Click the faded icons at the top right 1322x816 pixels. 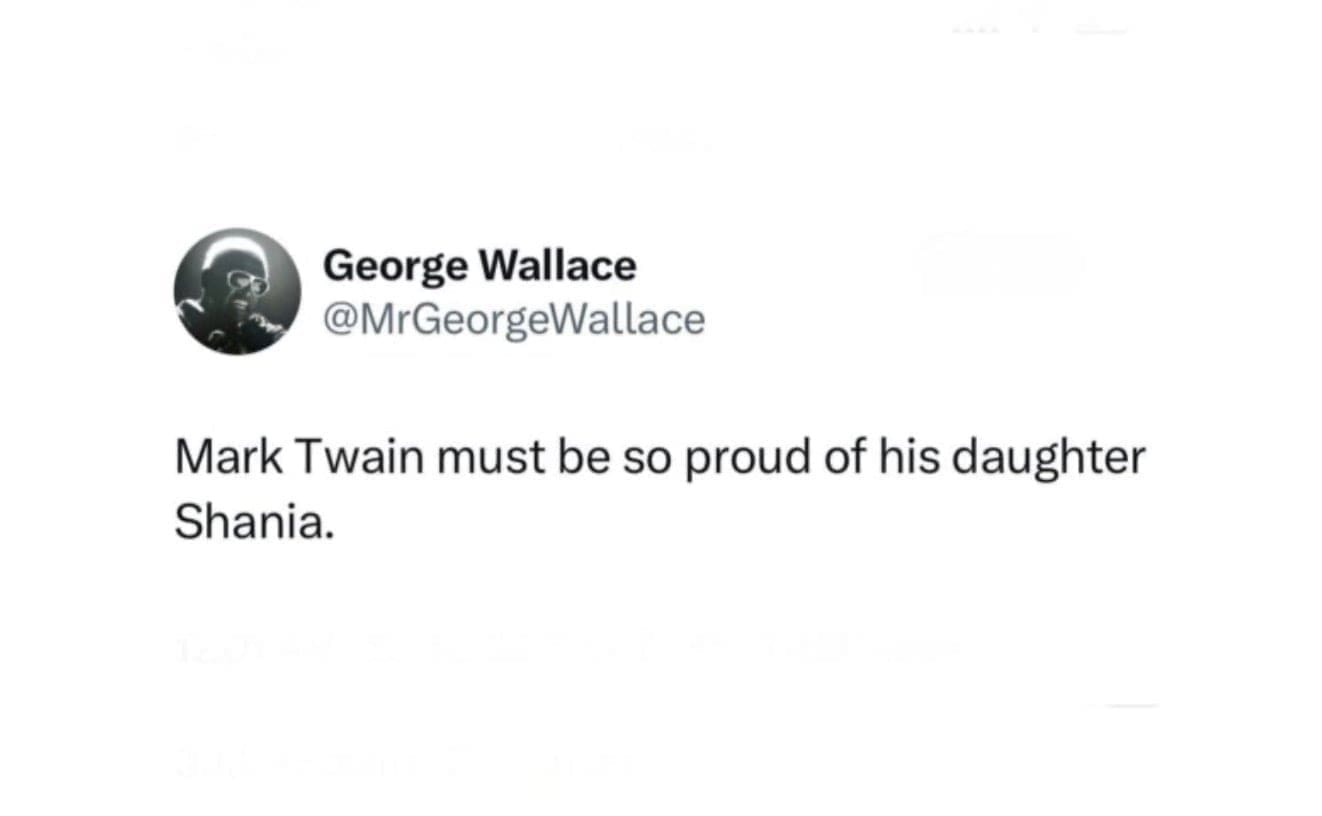(x=1040, y=28)
